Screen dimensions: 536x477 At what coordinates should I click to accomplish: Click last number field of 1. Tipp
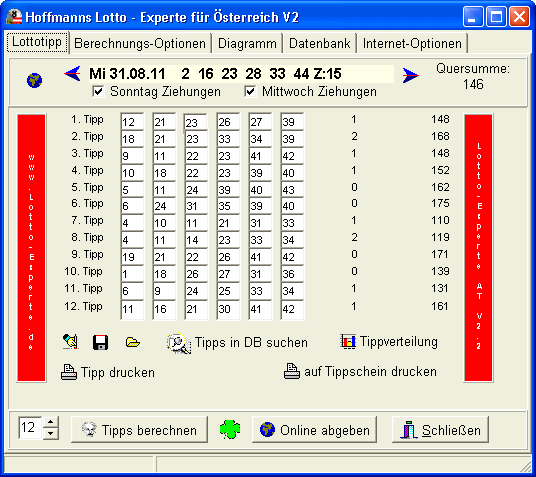pyautogui.click(x=292, y=122)
